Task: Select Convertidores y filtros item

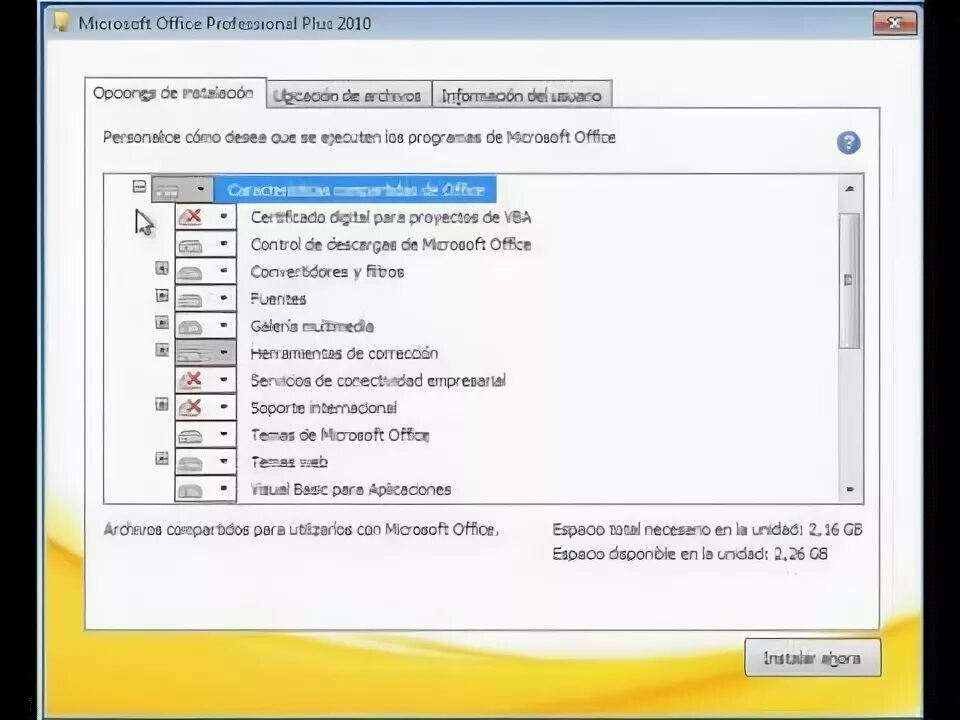Action: [327, 272]
